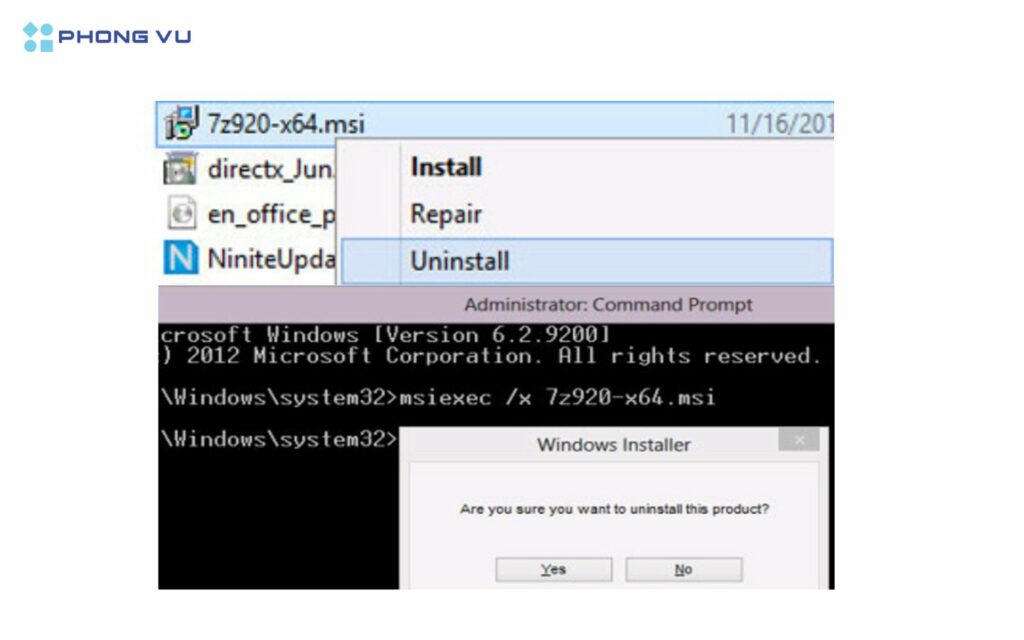Select Uninstall in the context menu
The height and width of the screenshot is (640, 1024).
[586, 261]
